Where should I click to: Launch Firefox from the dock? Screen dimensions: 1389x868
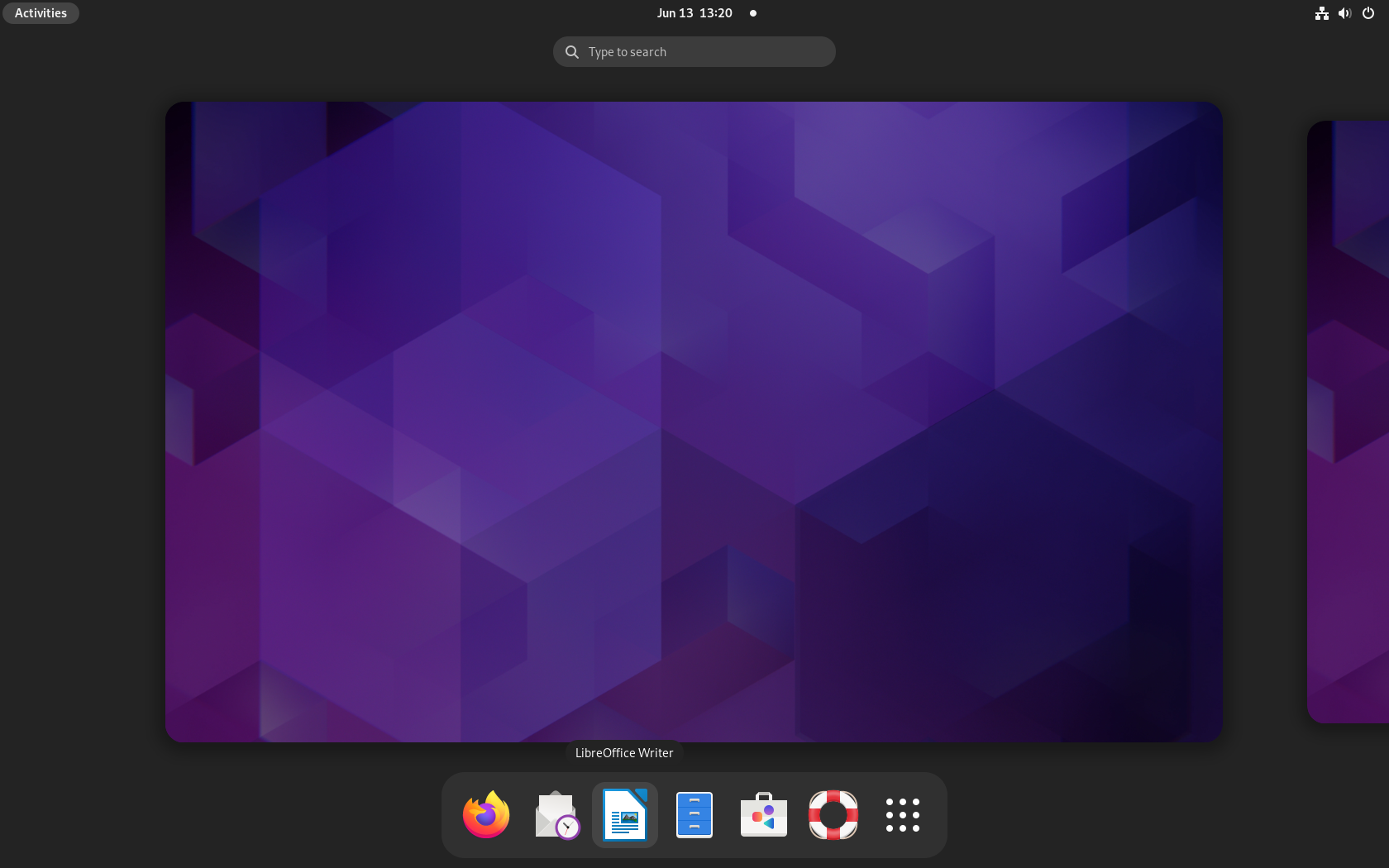pyautogui.click(x=486, y=815)
